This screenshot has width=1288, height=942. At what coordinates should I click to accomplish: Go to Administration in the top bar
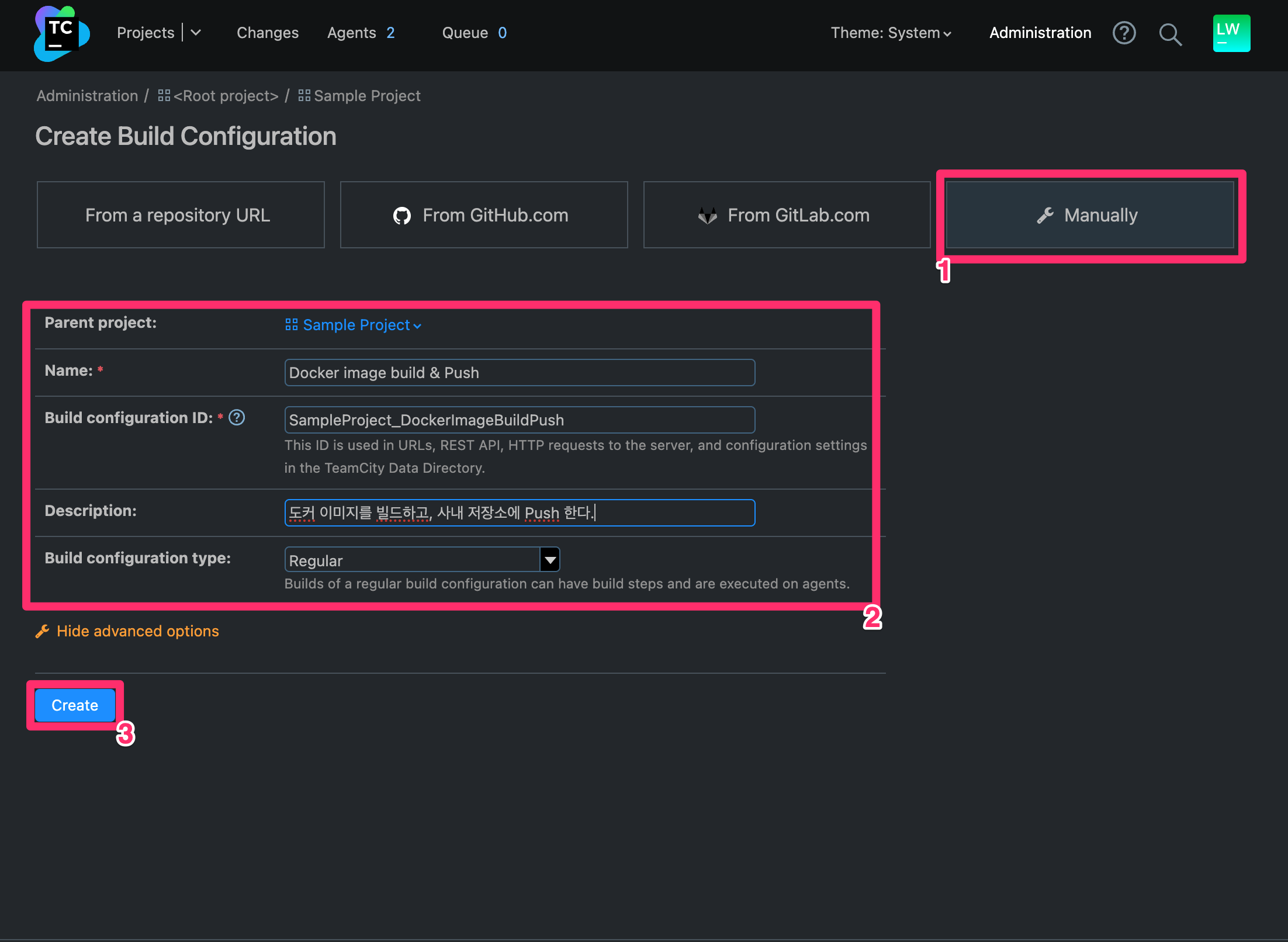[x=1040, y=33]
